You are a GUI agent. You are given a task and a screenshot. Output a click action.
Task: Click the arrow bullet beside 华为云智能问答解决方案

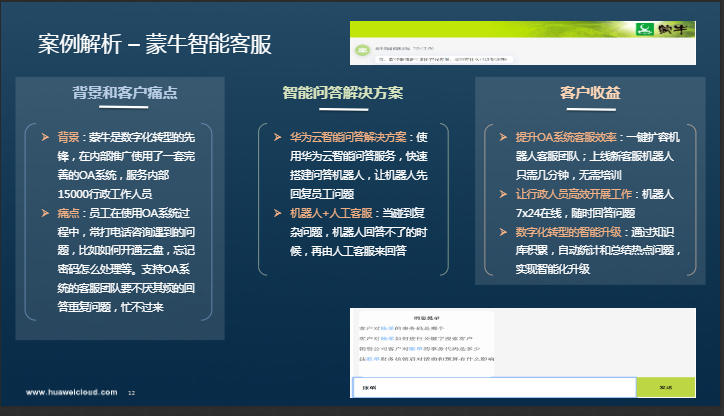pos(278,137)
